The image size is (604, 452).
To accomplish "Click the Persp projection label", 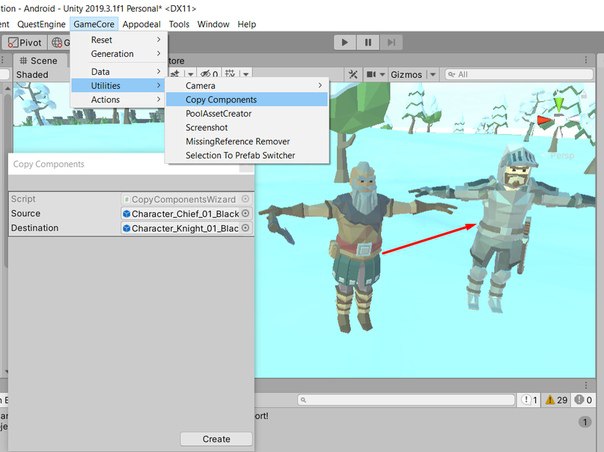I will (x=562, y=156).
